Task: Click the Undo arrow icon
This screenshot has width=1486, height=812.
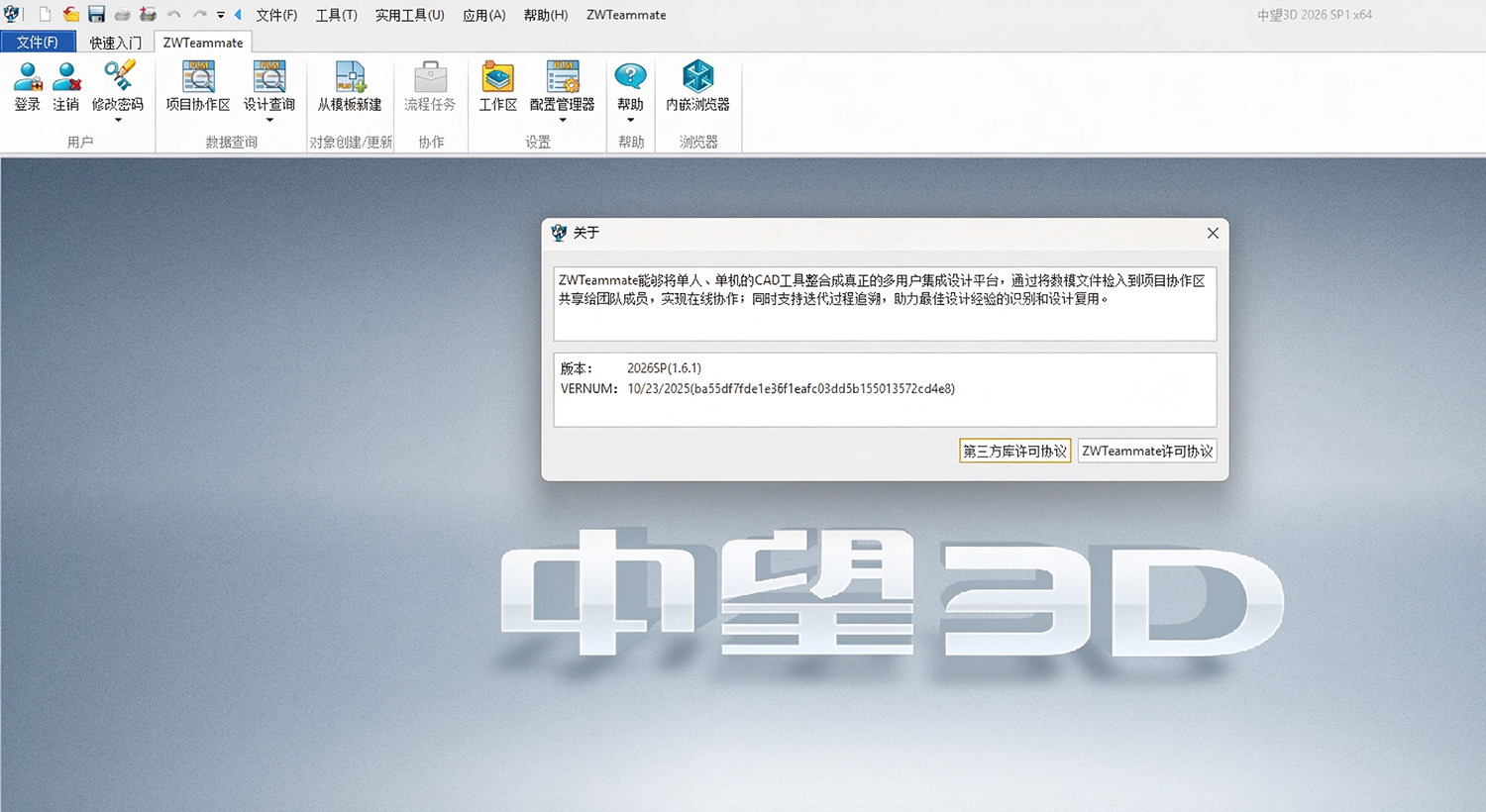Action: click(174, 15)
